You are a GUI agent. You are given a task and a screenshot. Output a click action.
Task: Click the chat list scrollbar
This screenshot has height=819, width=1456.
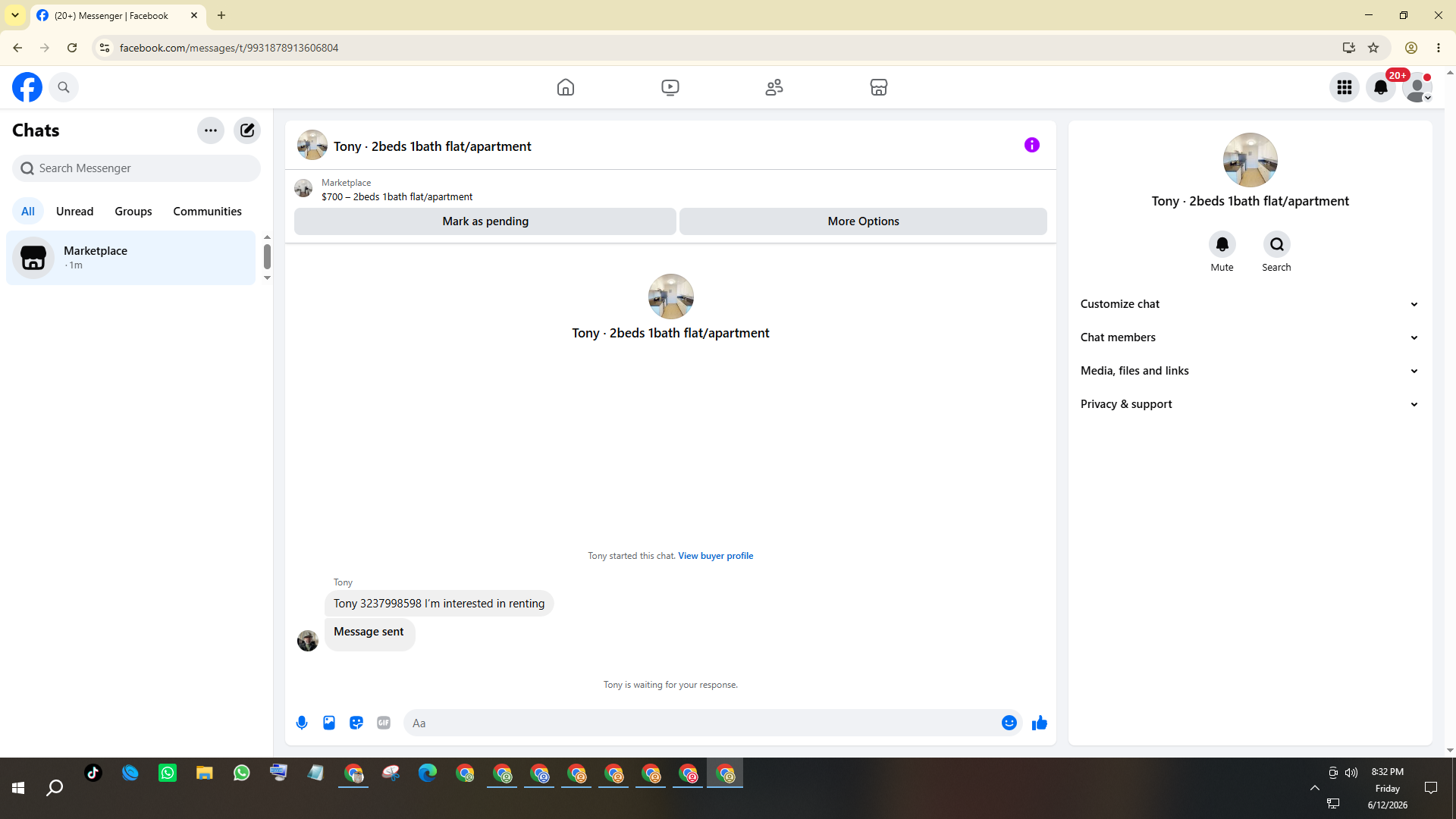coord(267,257)
